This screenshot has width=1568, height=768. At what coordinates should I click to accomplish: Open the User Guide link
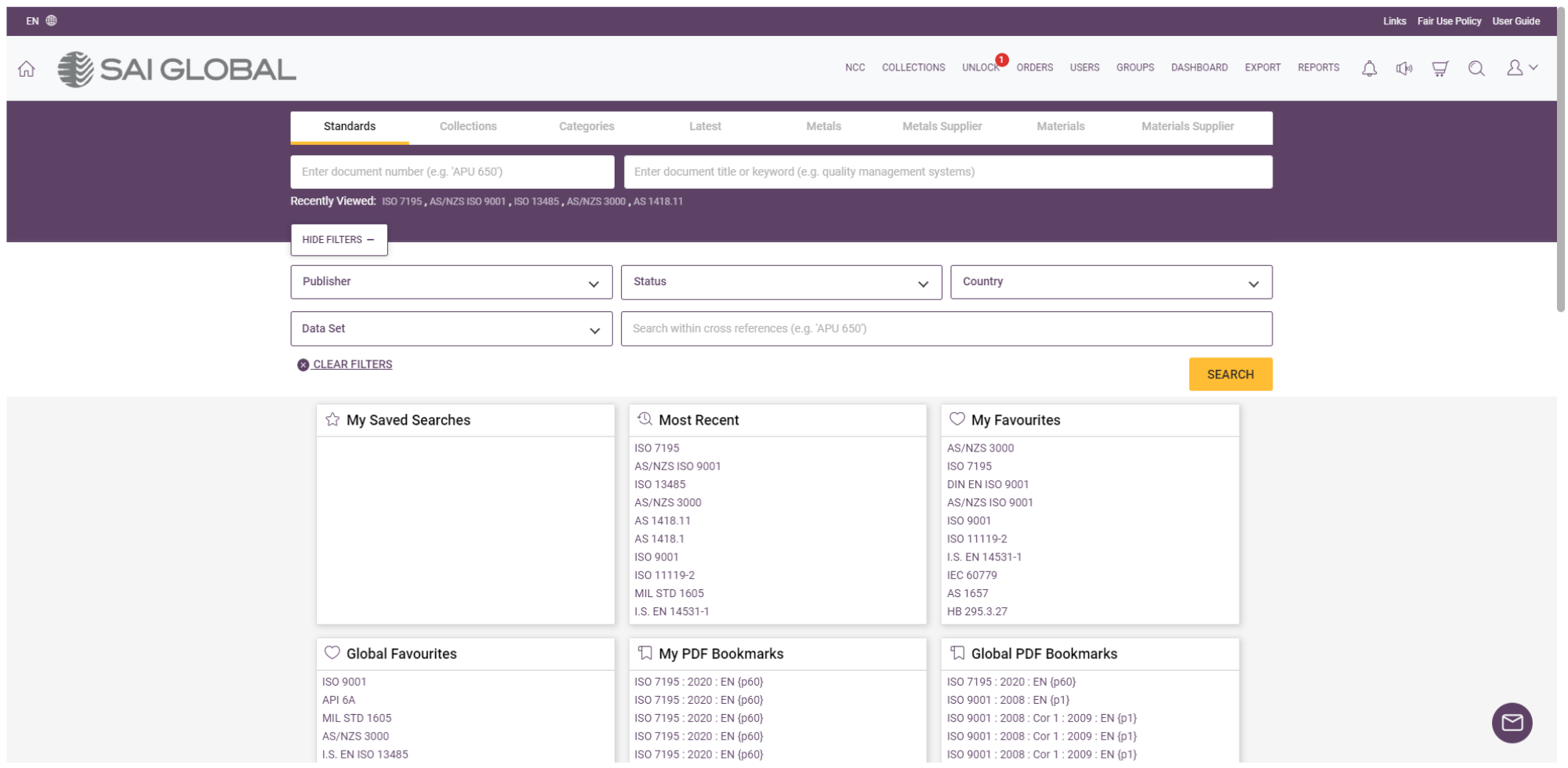[x=1515, y=21]
